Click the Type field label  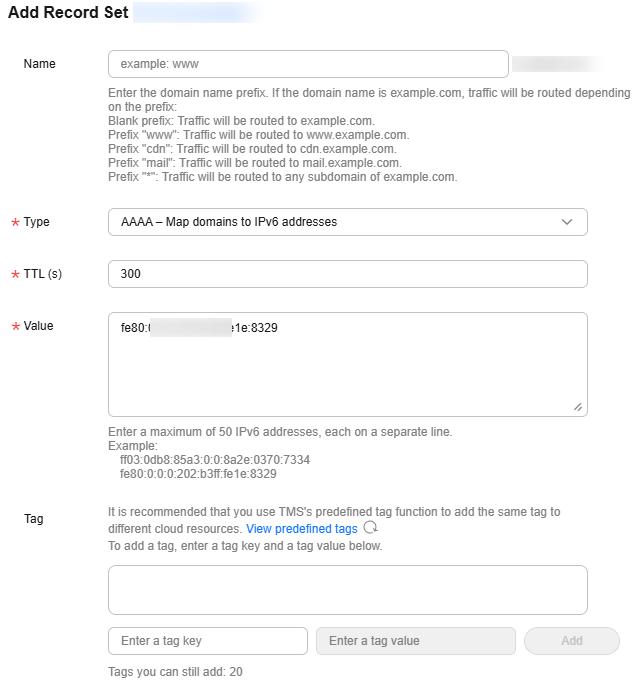coord(36,222)
